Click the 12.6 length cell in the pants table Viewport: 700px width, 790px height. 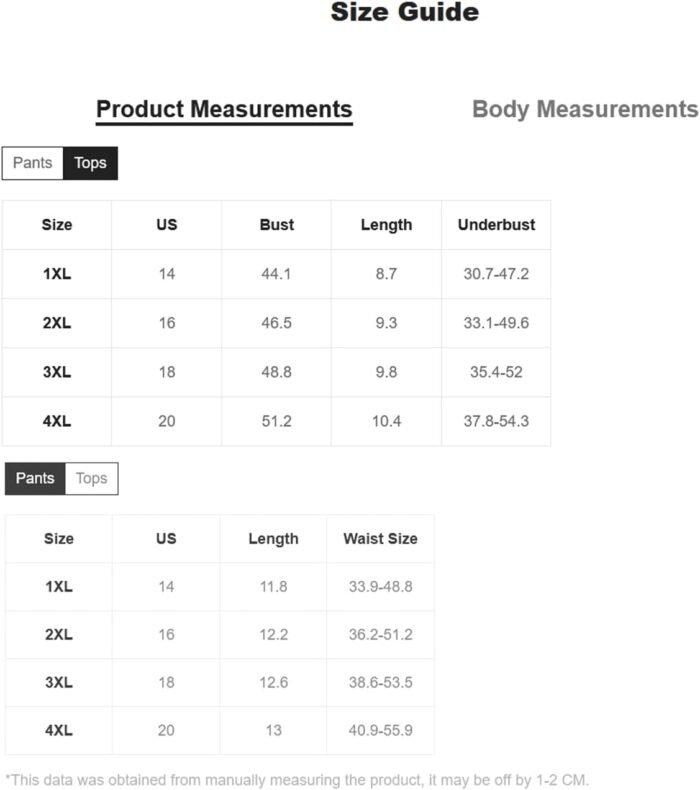point(273,683)
